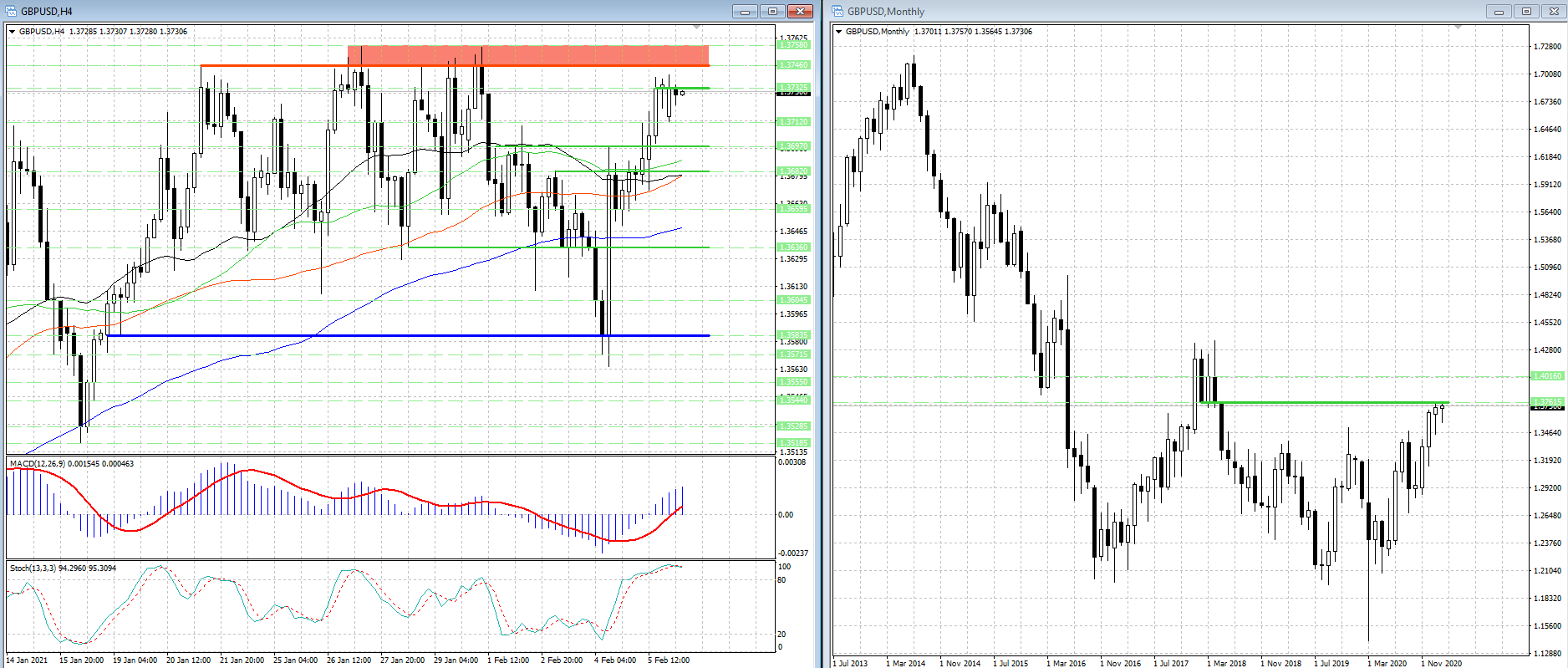Click the 1.37460 price level label
This screenshot has height=668, width=1568.
pos(793,65)
